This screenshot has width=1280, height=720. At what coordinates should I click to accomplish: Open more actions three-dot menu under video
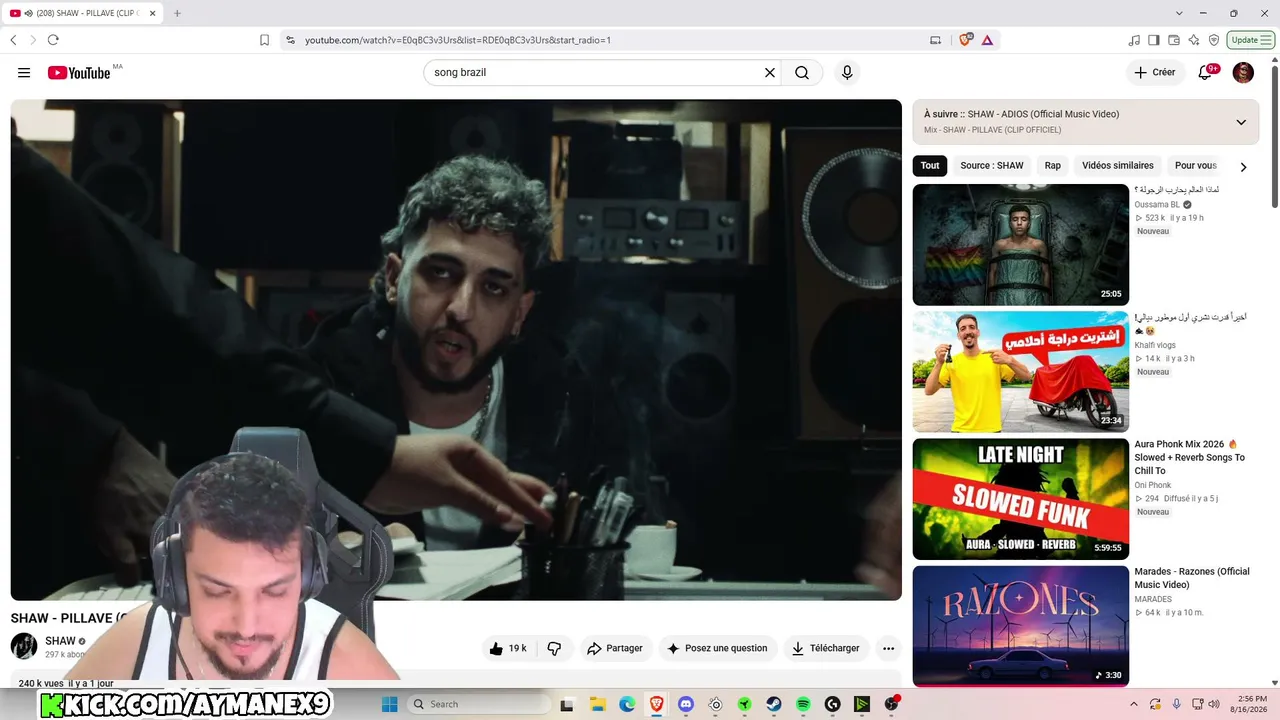(888, 648)
